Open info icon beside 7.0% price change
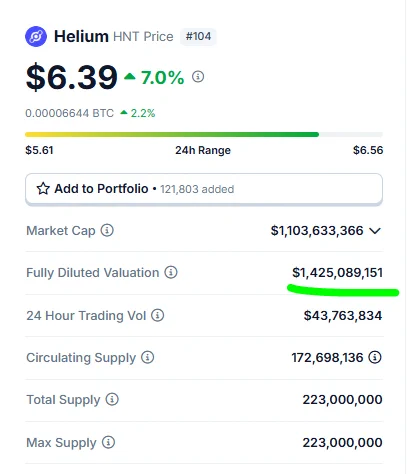Viewport: 408px width, 474px height. tap(198, 77)
